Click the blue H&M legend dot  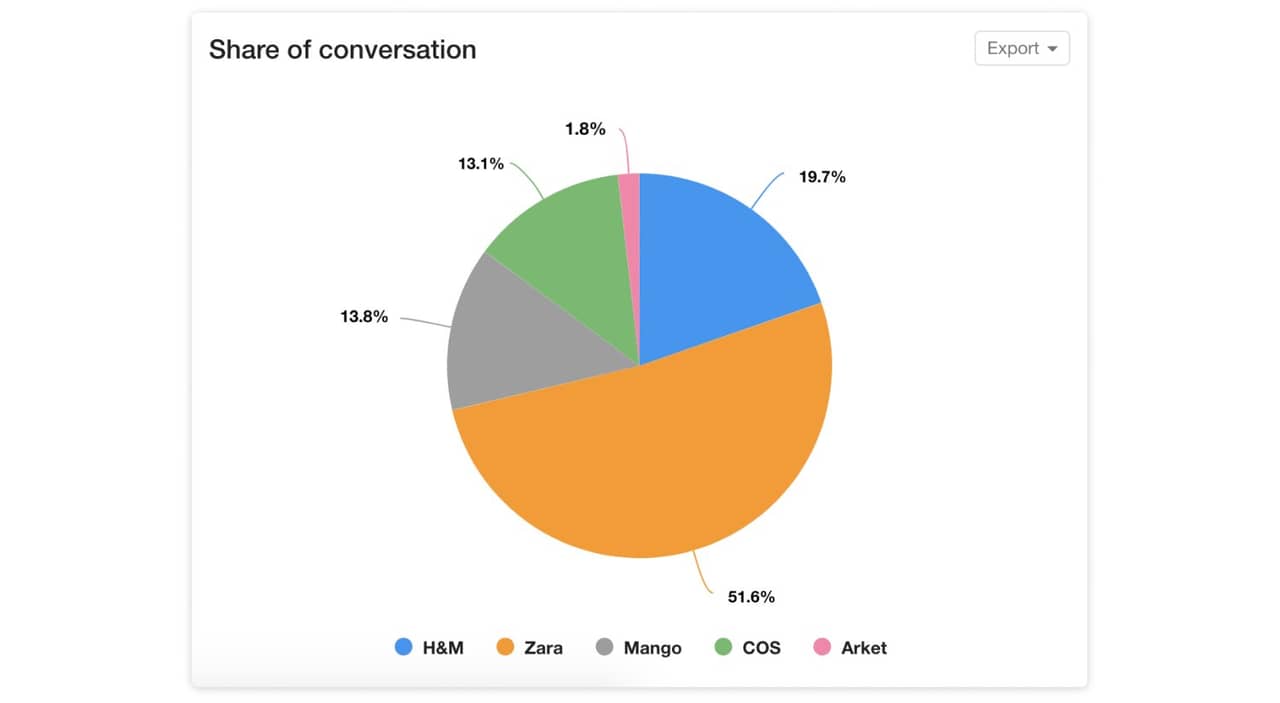pyautogui.click(x=404, y=647)
